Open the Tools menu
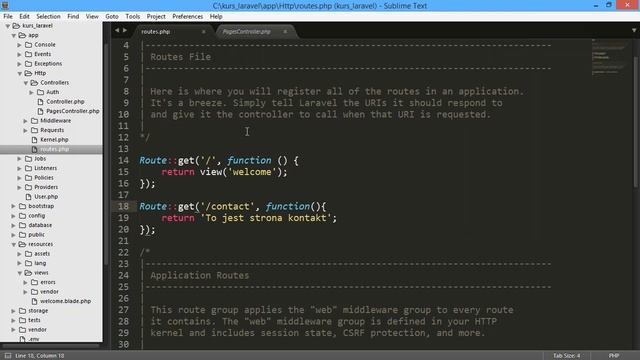 coord(133,16)
